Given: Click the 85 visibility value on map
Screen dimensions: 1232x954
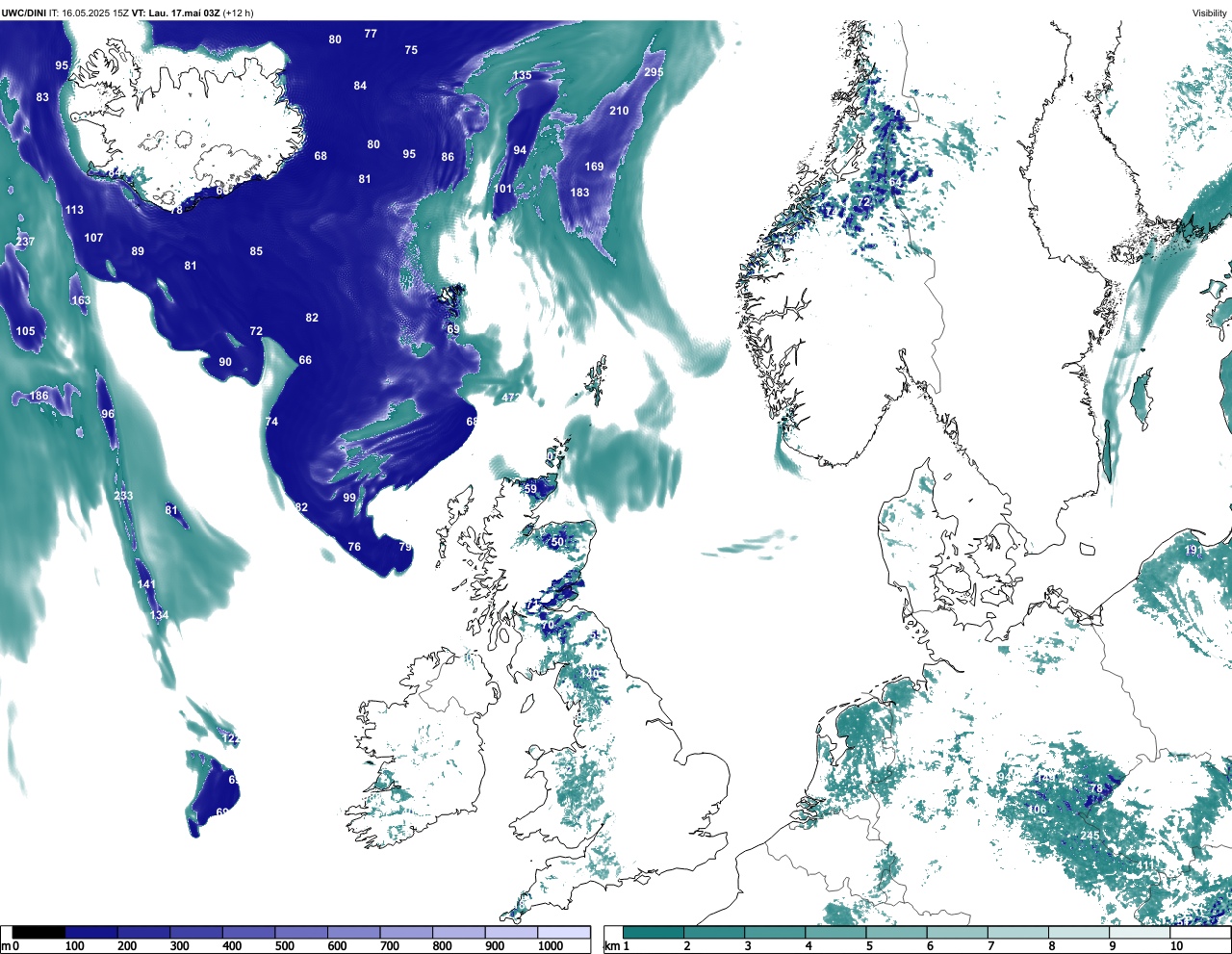Looking at the screenshot, I should tap(256, 251).
